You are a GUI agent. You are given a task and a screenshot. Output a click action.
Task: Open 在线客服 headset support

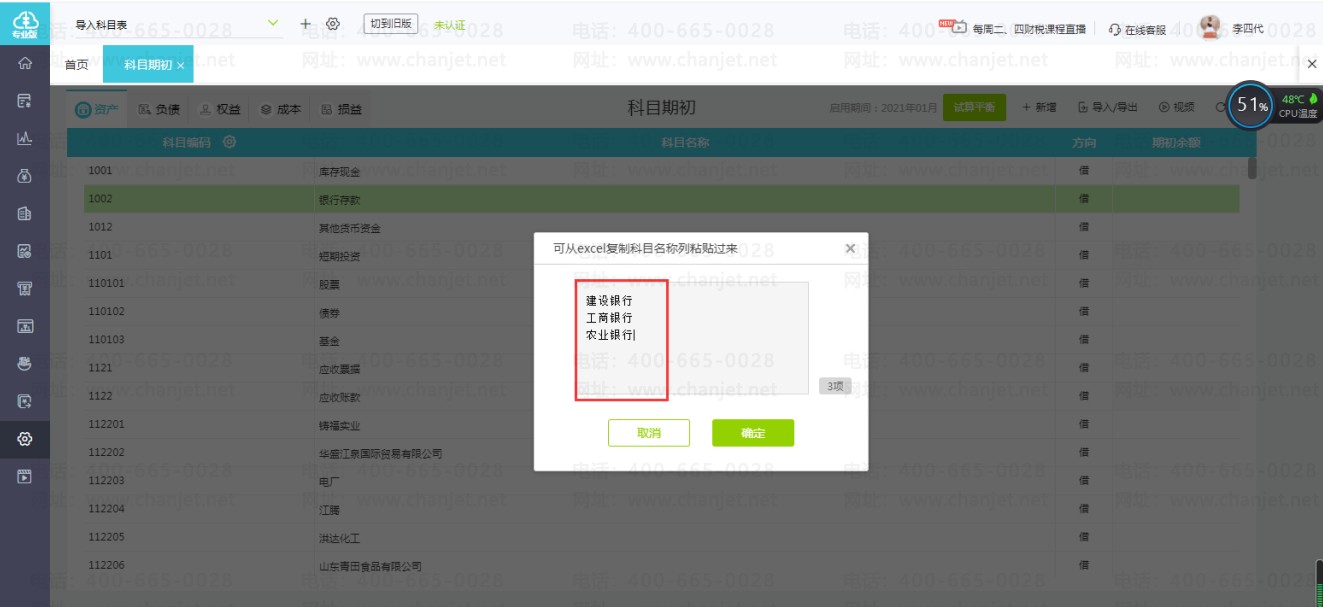pyautogui.click(x=1138, y=29)
